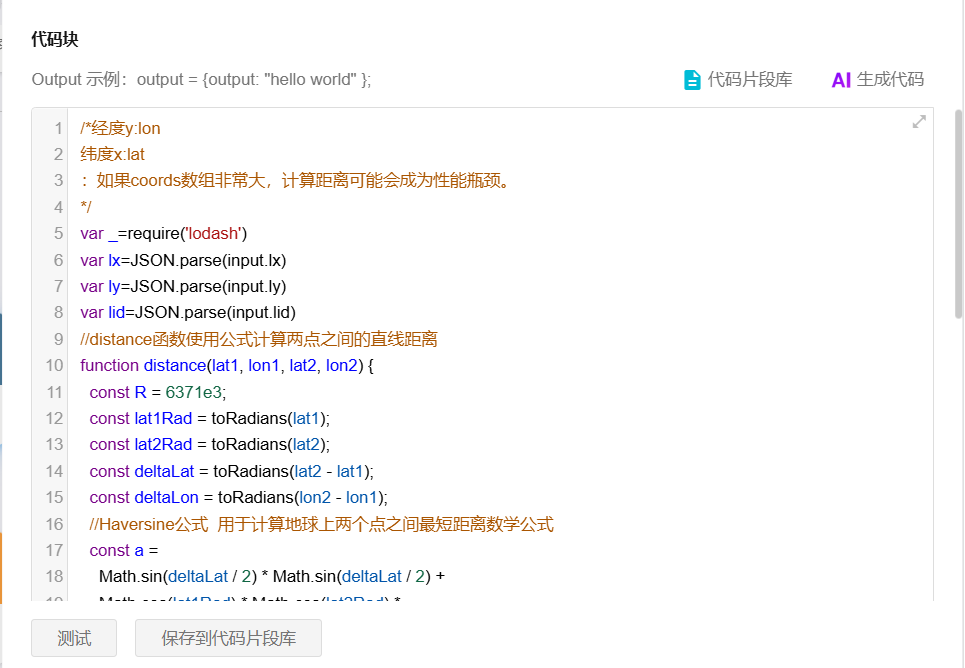This screenshot has width=965, height=668.
Task: Click the 生成代码 label
Action: point(890,80)
